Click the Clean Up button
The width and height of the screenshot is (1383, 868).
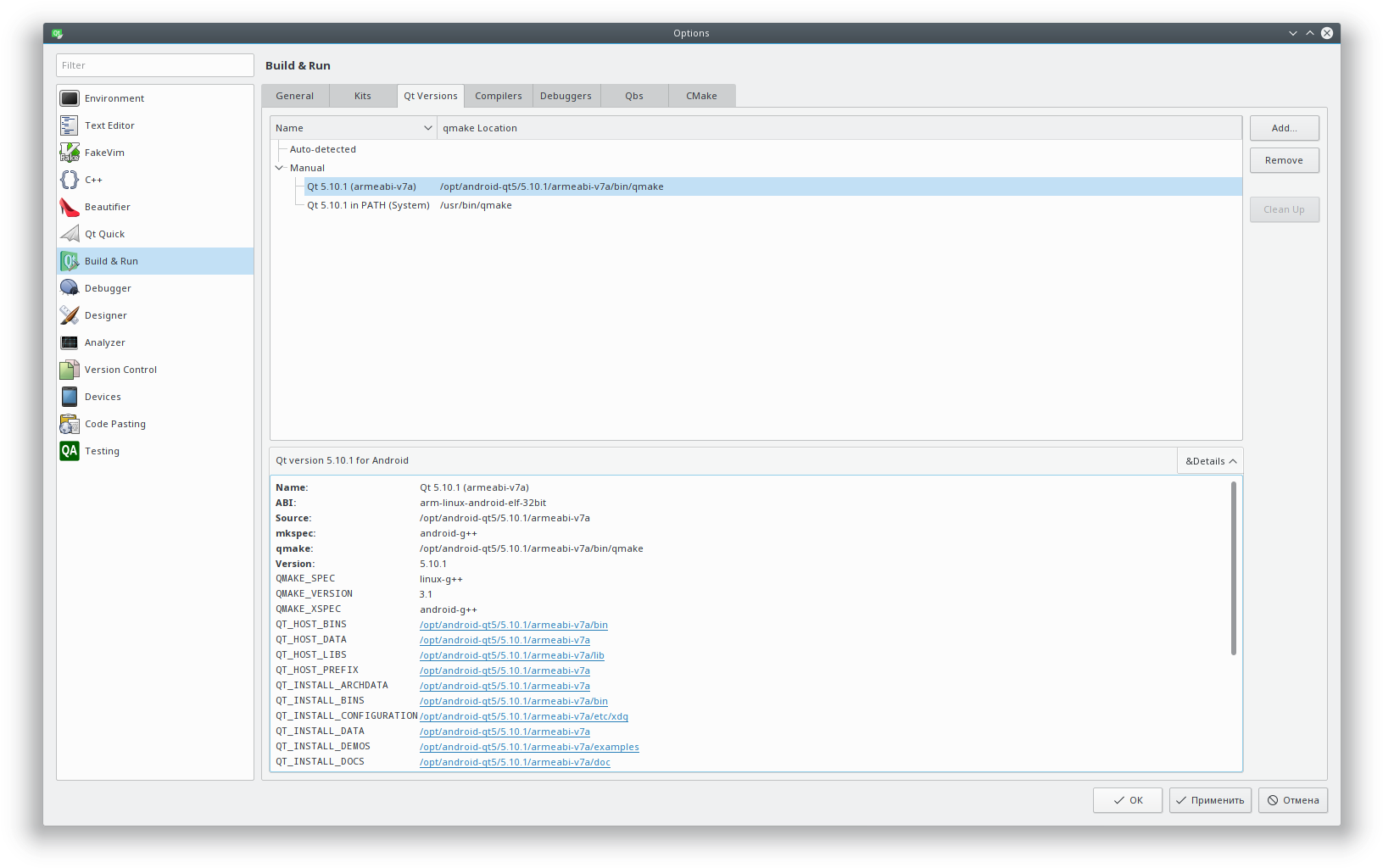click(1284, 209)
